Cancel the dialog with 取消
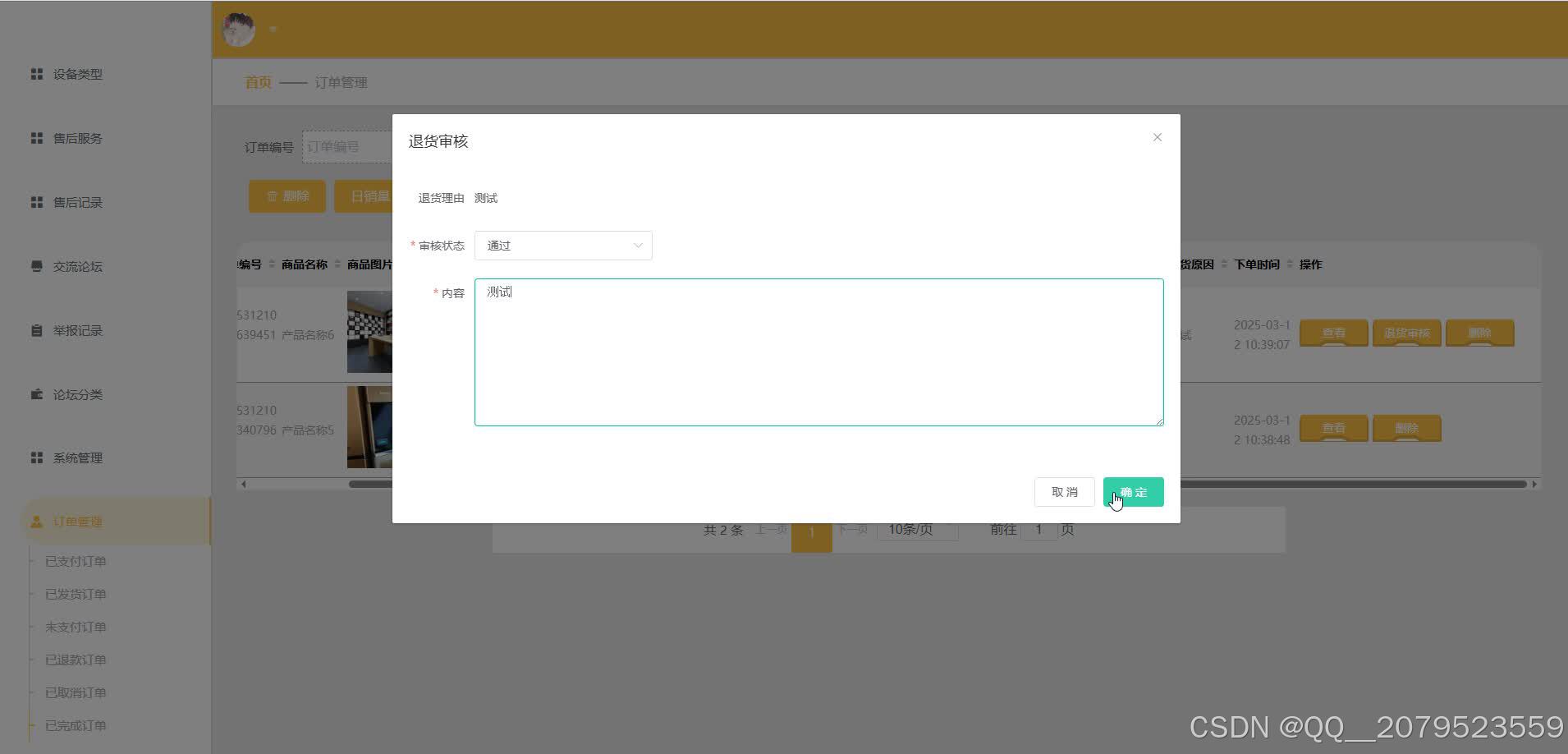 pos(1064,492)
